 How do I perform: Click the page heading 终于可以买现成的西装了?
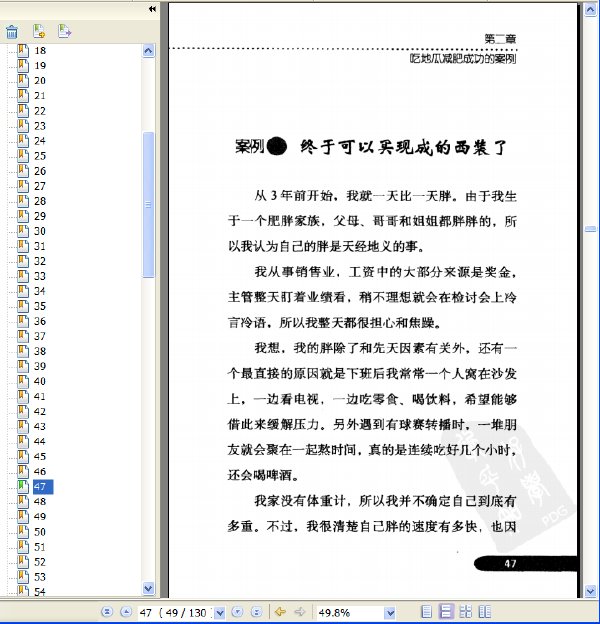click(x=404, y=147)
